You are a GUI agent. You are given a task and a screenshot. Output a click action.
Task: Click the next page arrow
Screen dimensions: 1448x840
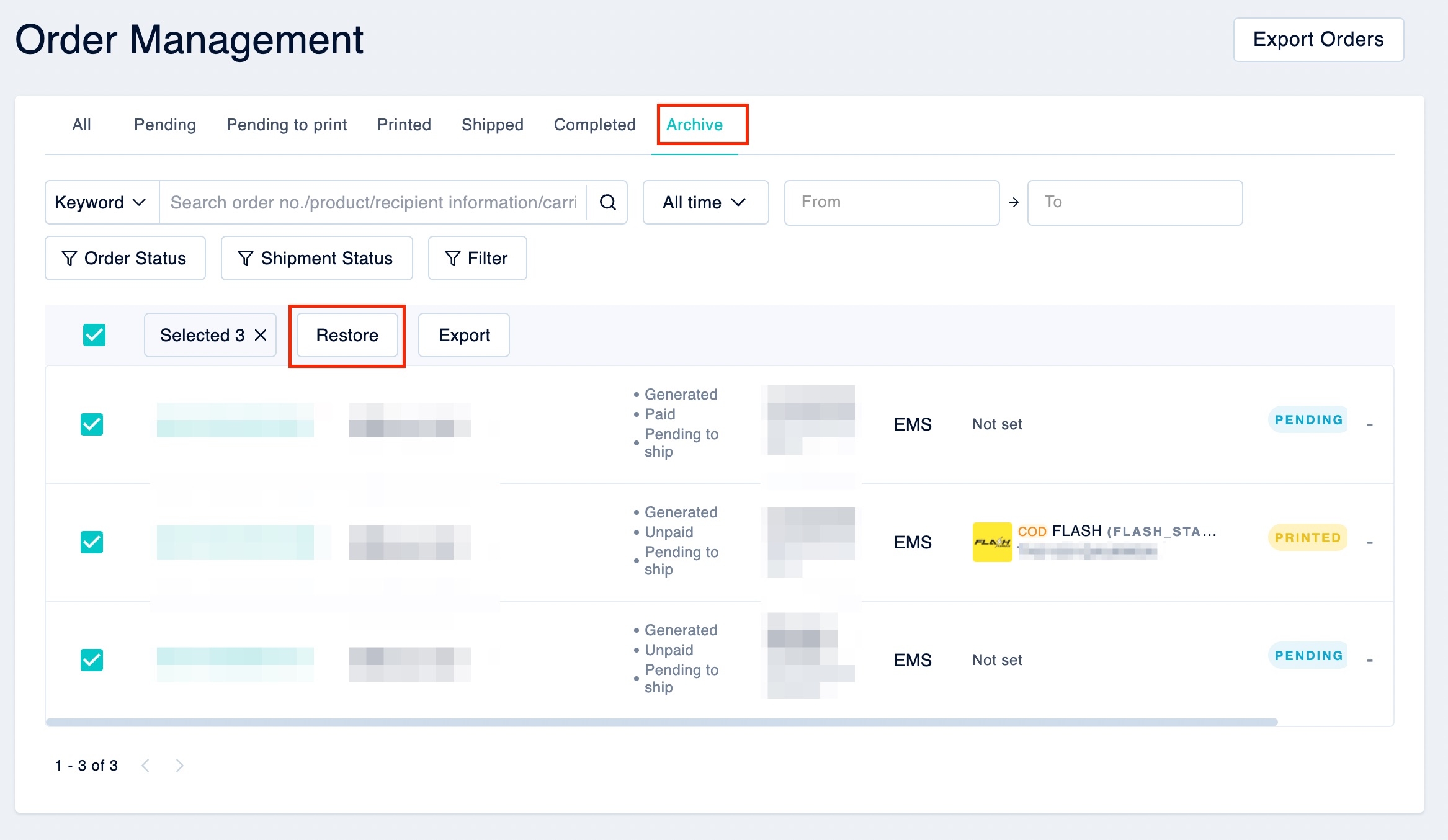pos(180,765)
